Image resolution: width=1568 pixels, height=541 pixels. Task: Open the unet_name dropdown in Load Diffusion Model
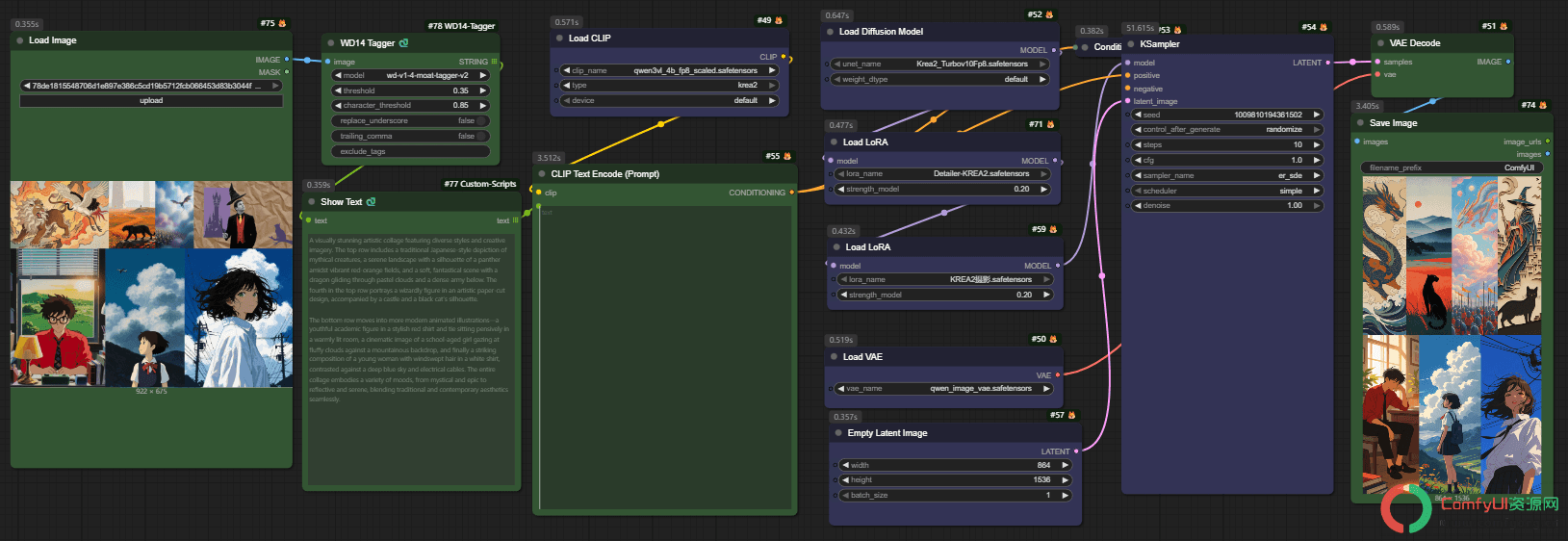(x=940, y=64)
